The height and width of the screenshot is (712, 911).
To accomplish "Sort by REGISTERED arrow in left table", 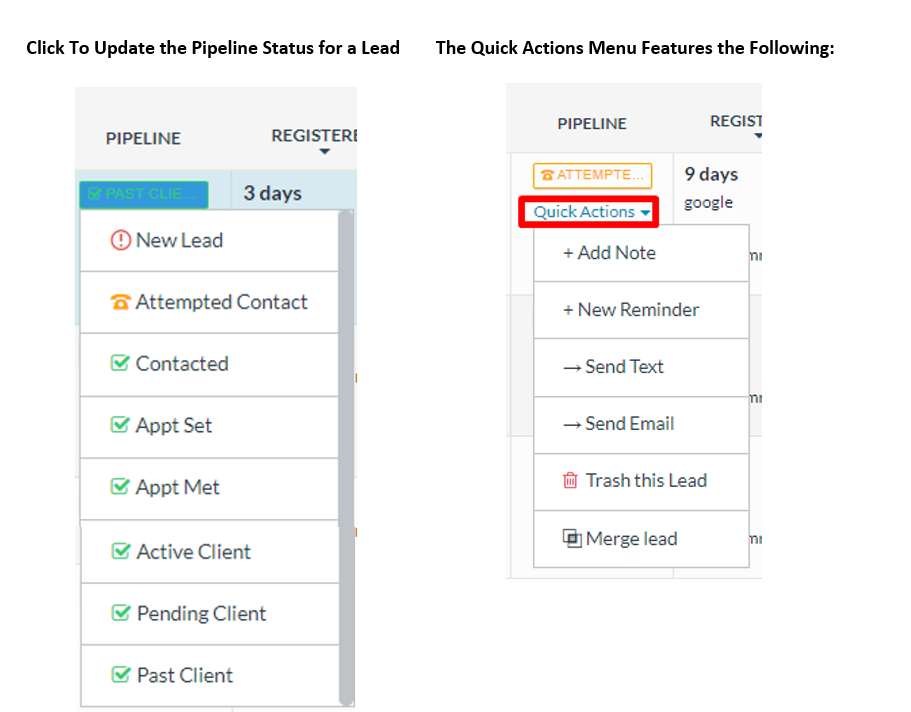I will click(x=325, y=152).
